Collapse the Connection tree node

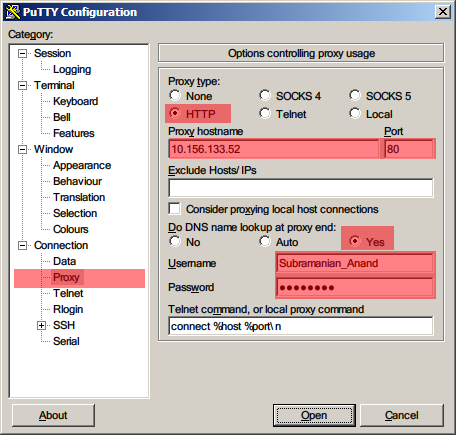coord(22,245)
